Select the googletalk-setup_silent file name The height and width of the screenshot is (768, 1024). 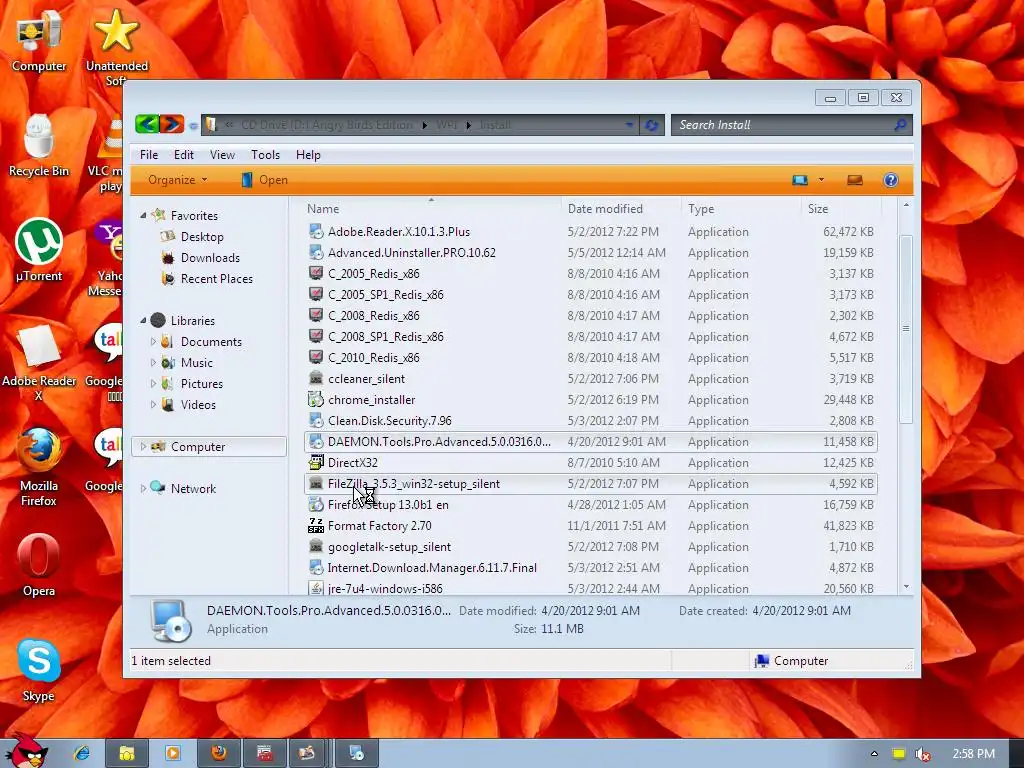(389, 547)
